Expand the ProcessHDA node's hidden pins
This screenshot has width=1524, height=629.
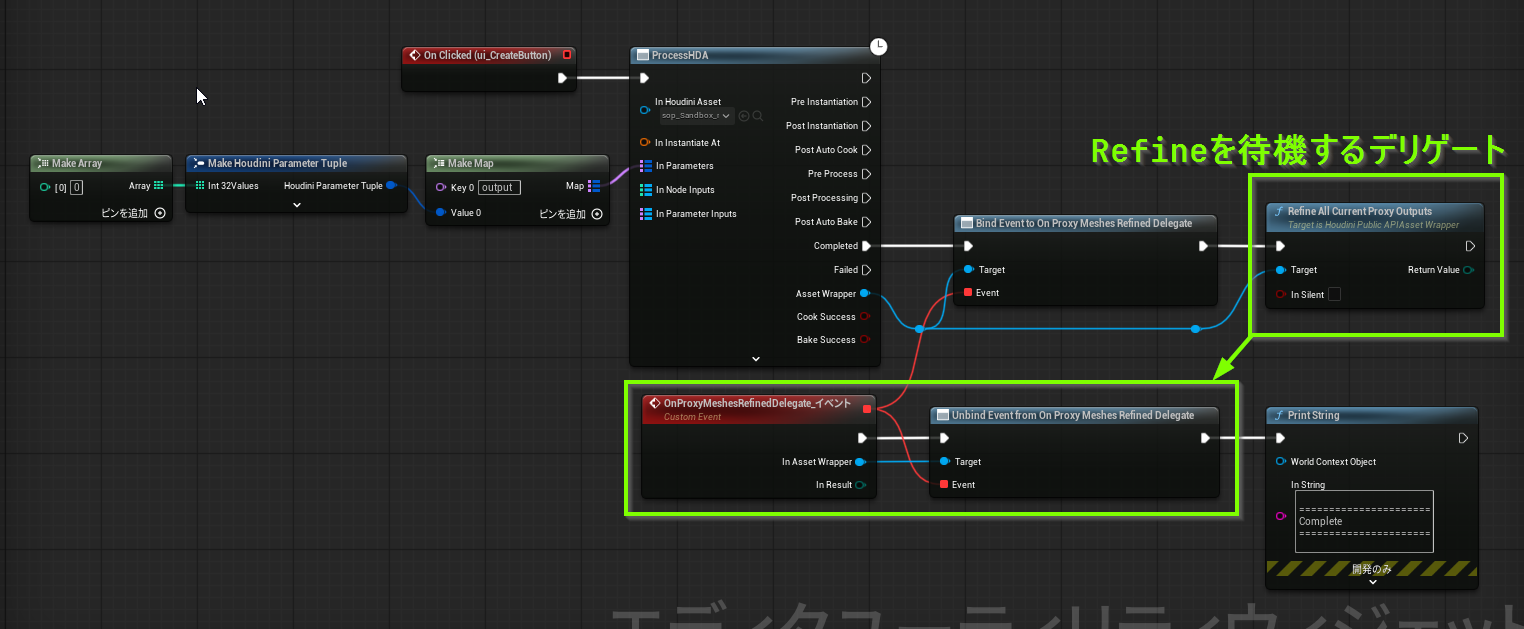tap(755, 358)
